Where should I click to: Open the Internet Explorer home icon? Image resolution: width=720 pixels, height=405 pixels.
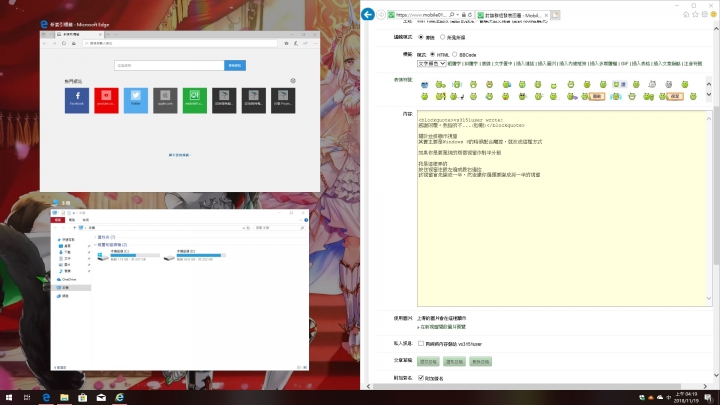[x=686, y=15]
